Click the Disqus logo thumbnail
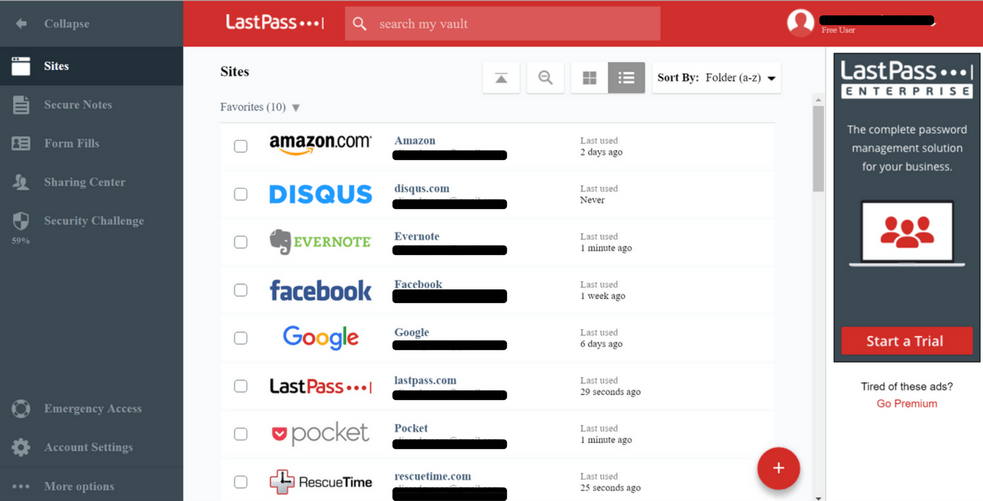Screen dimensions: 983x501 pyautogui.click(x=320, y=194)
